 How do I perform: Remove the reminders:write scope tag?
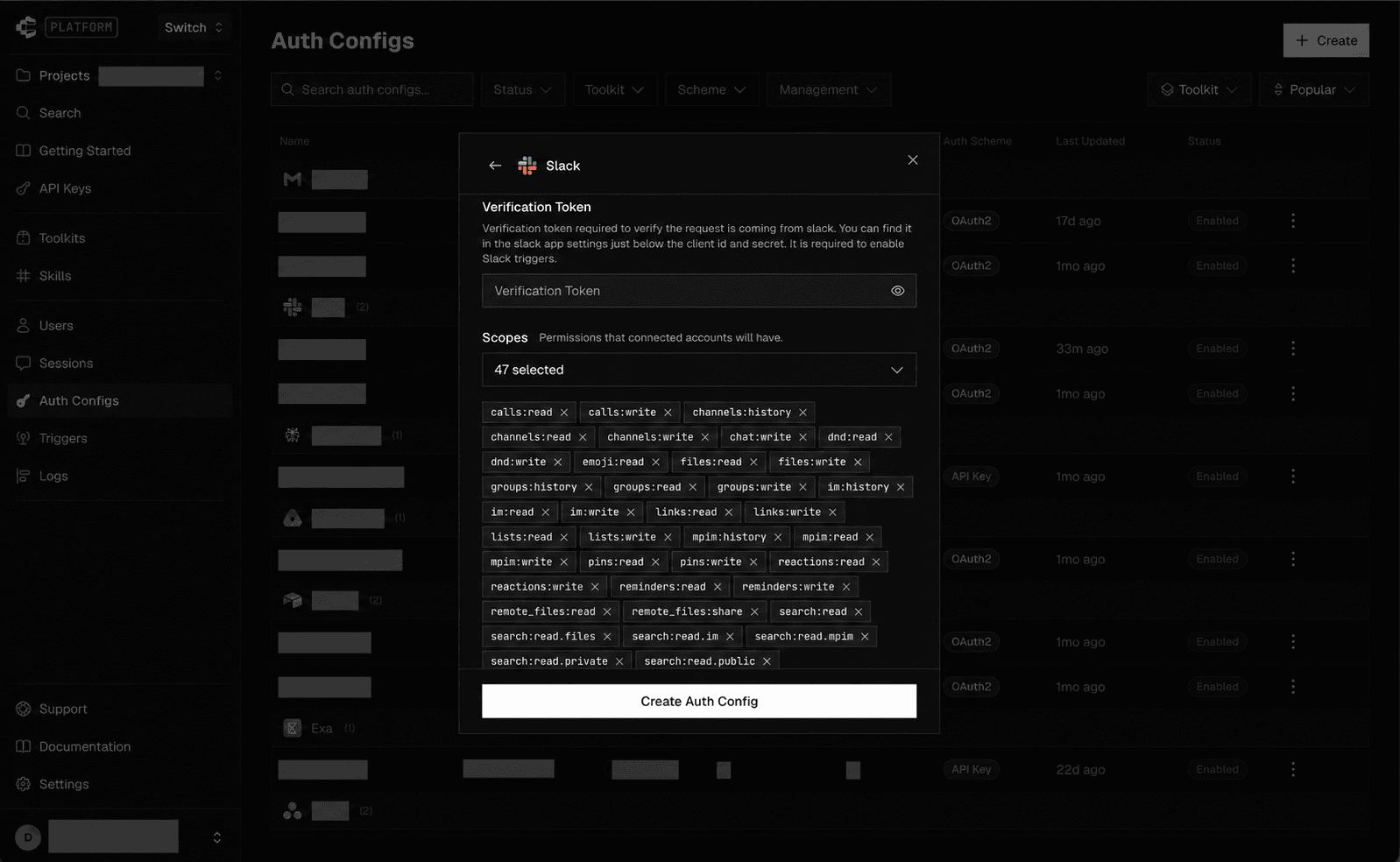846,587
